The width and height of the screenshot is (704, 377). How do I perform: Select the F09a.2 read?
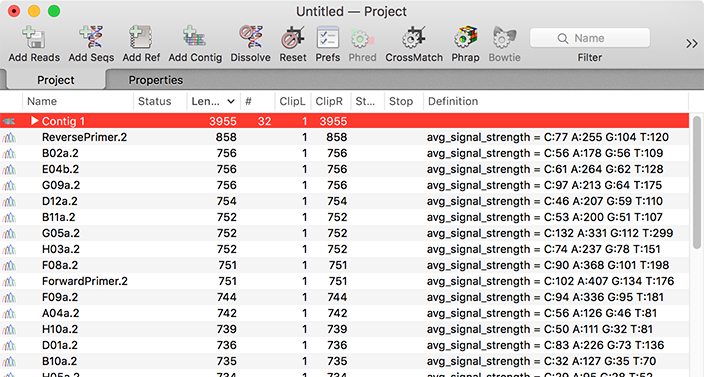coord(344,297)
